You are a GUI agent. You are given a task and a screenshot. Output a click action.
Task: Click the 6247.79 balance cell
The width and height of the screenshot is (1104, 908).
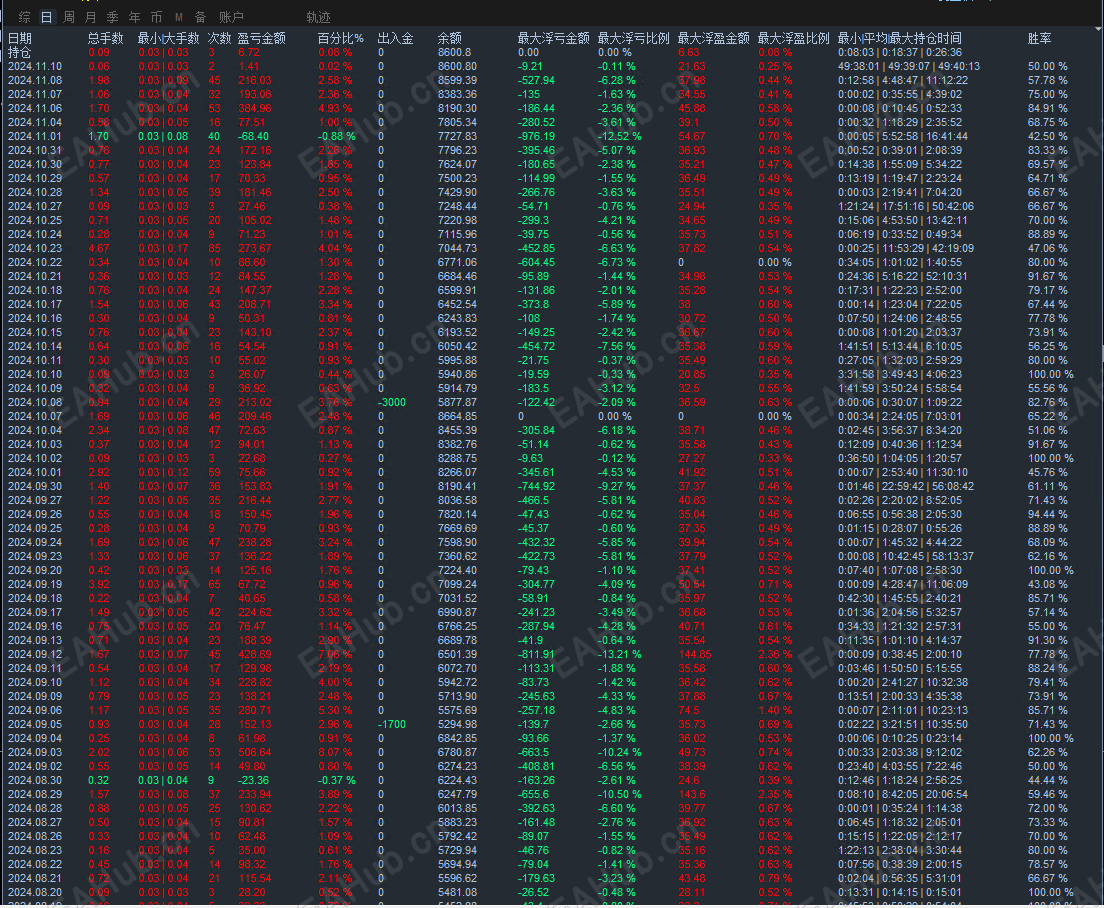click(457, 795)
